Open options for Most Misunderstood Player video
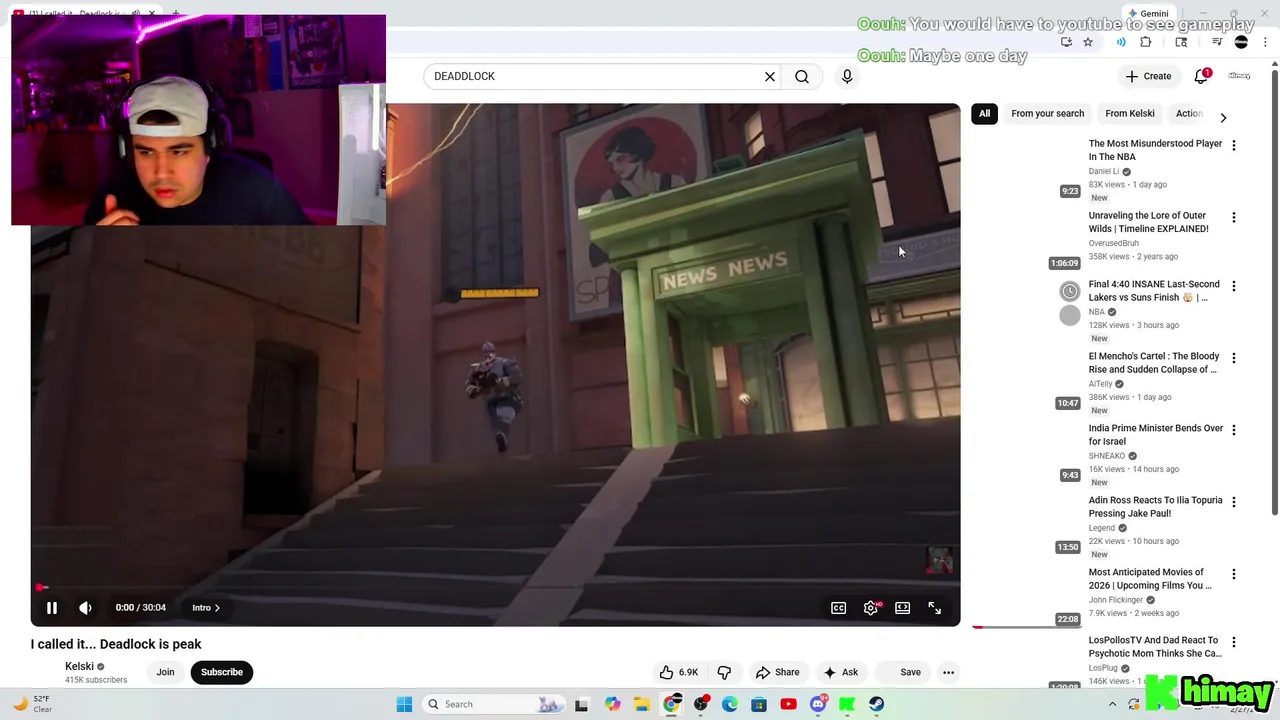This screenshot has height=720, width=1280. pos(1234,145)
